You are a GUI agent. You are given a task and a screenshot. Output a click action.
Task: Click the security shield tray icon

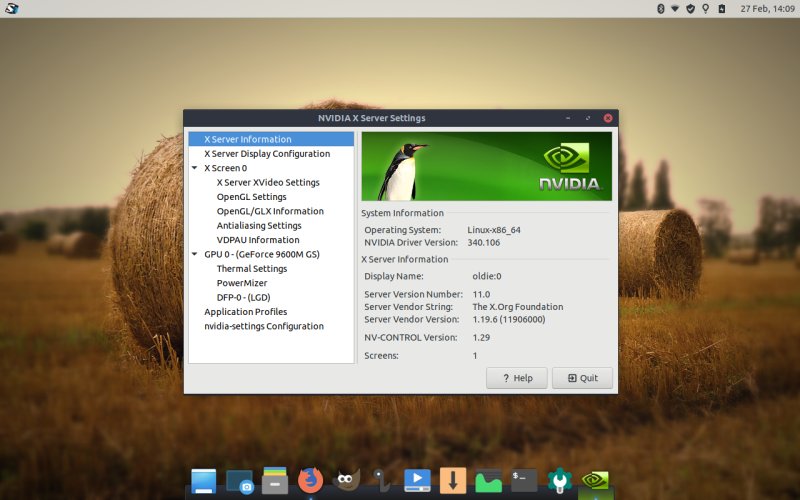(690, 9)
